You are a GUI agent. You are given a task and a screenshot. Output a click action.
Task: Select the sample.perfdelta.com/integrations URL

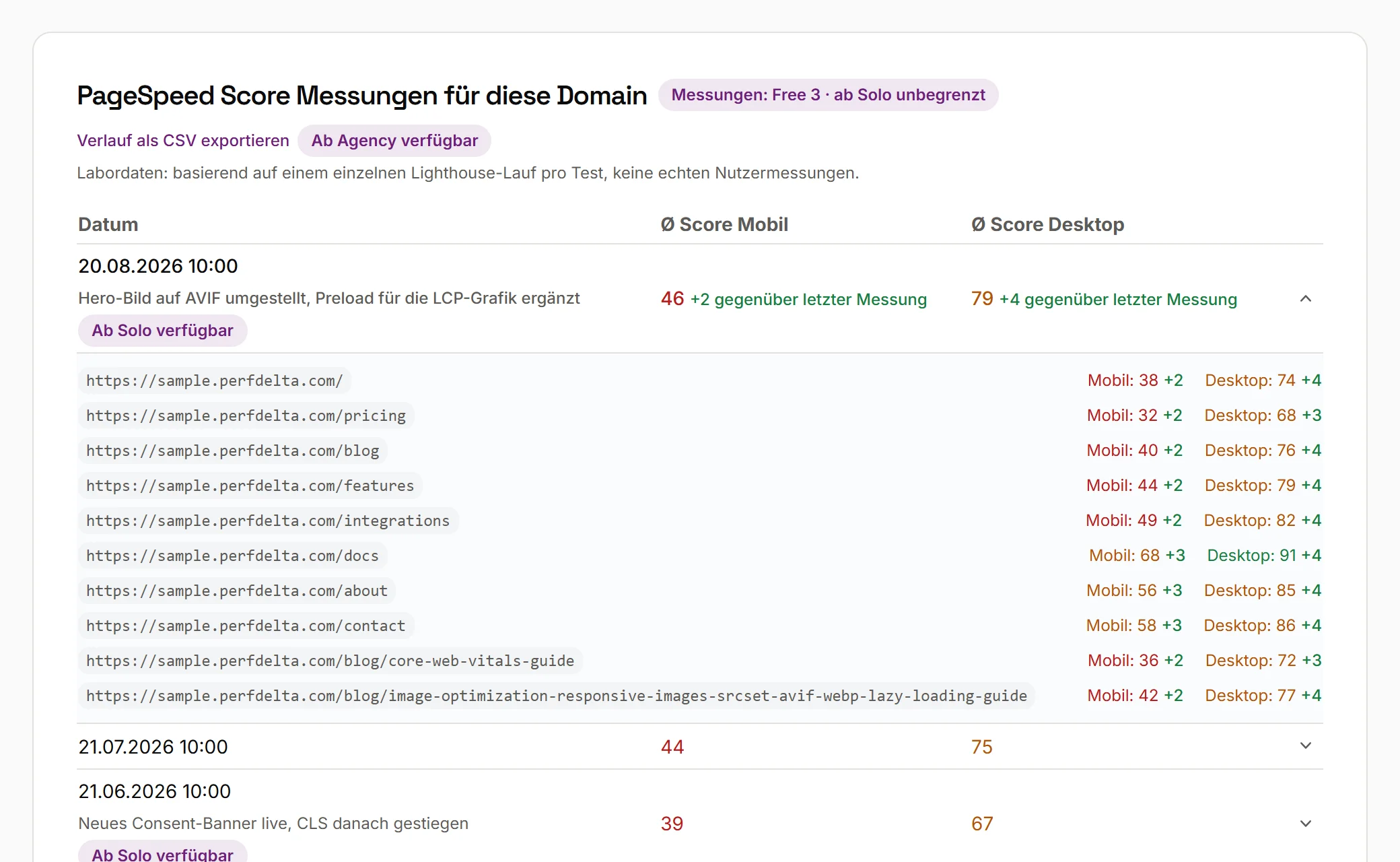tap(268, 521)
